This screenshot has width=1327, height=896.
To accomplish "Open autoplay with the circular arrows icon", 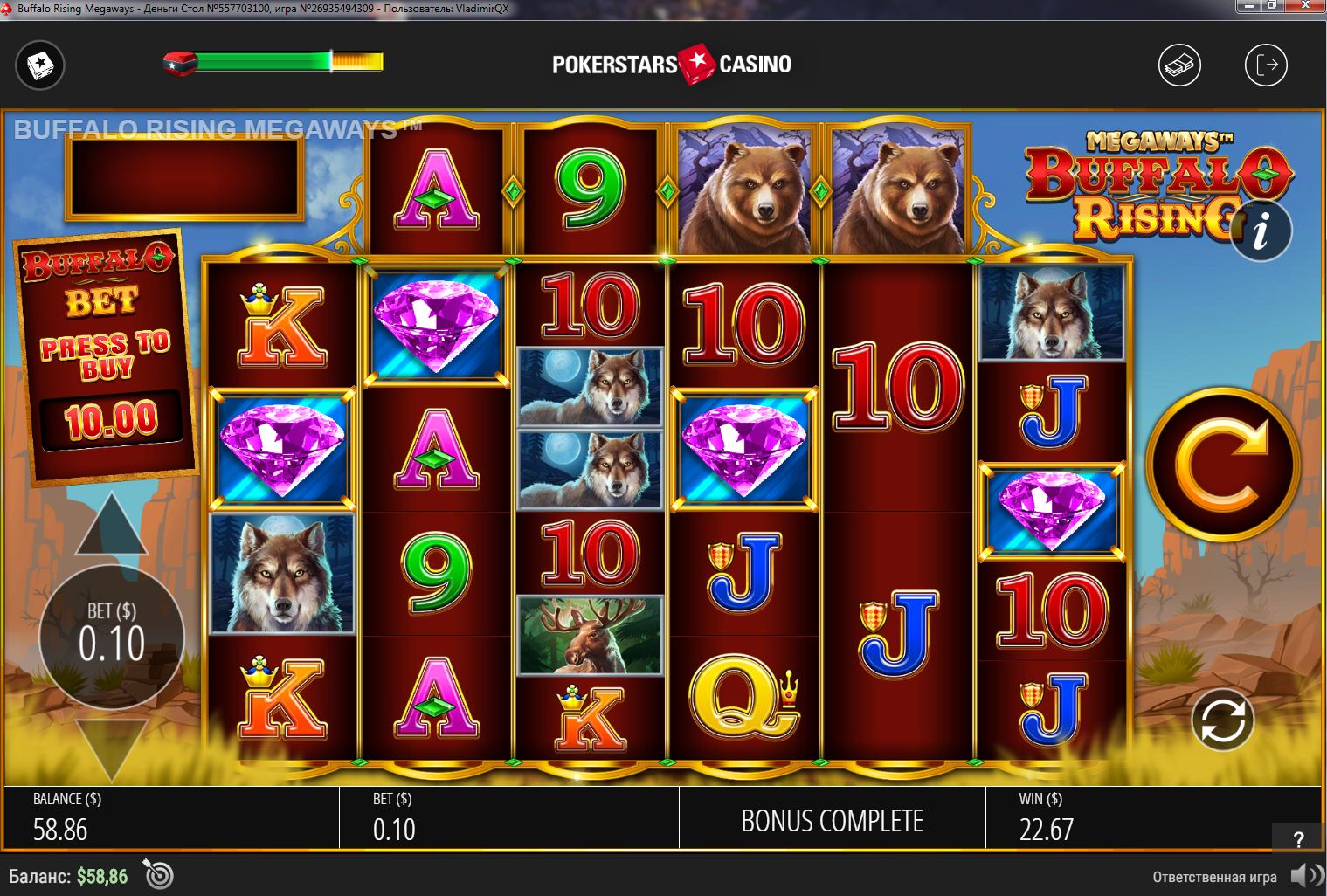I will [x=1222, y=720].
